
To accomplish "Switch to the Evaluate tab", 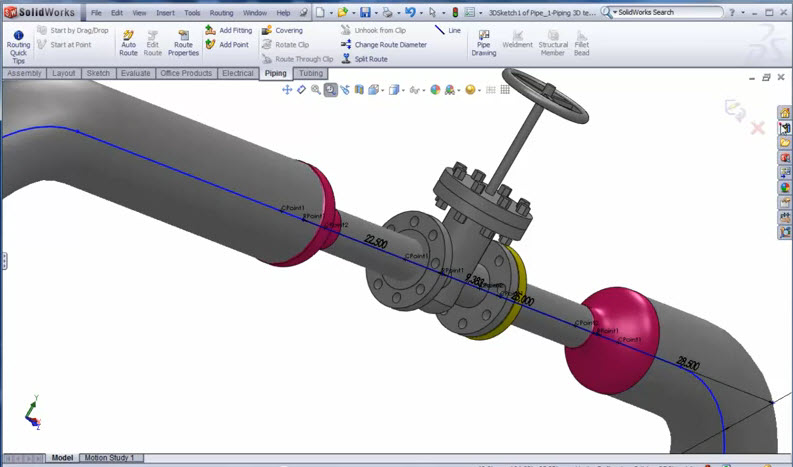I will tap(136, 73).
